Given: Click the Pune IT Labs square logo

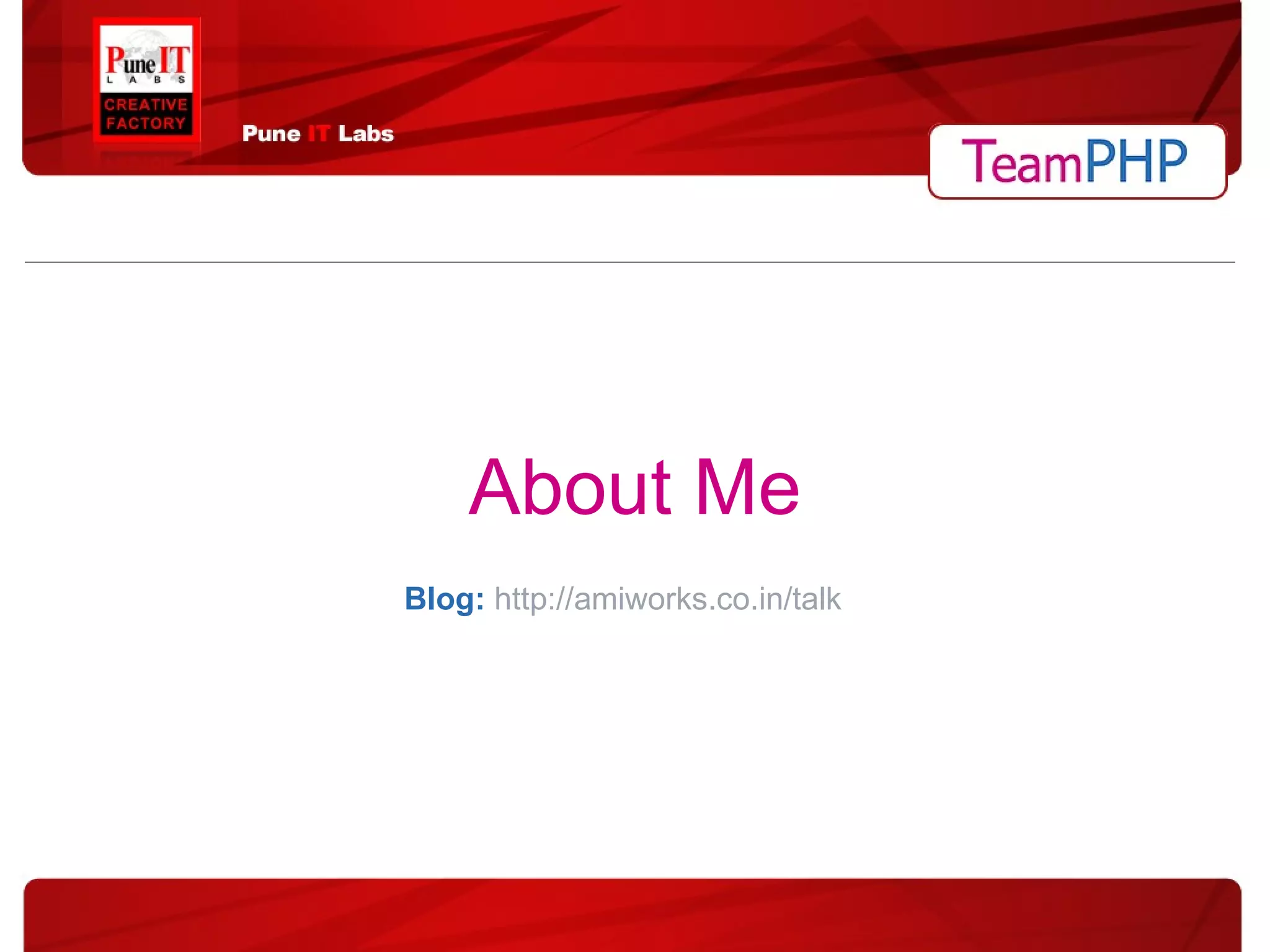Looking at the screenshot, I should pyautogui.click(x=146, y=81).
